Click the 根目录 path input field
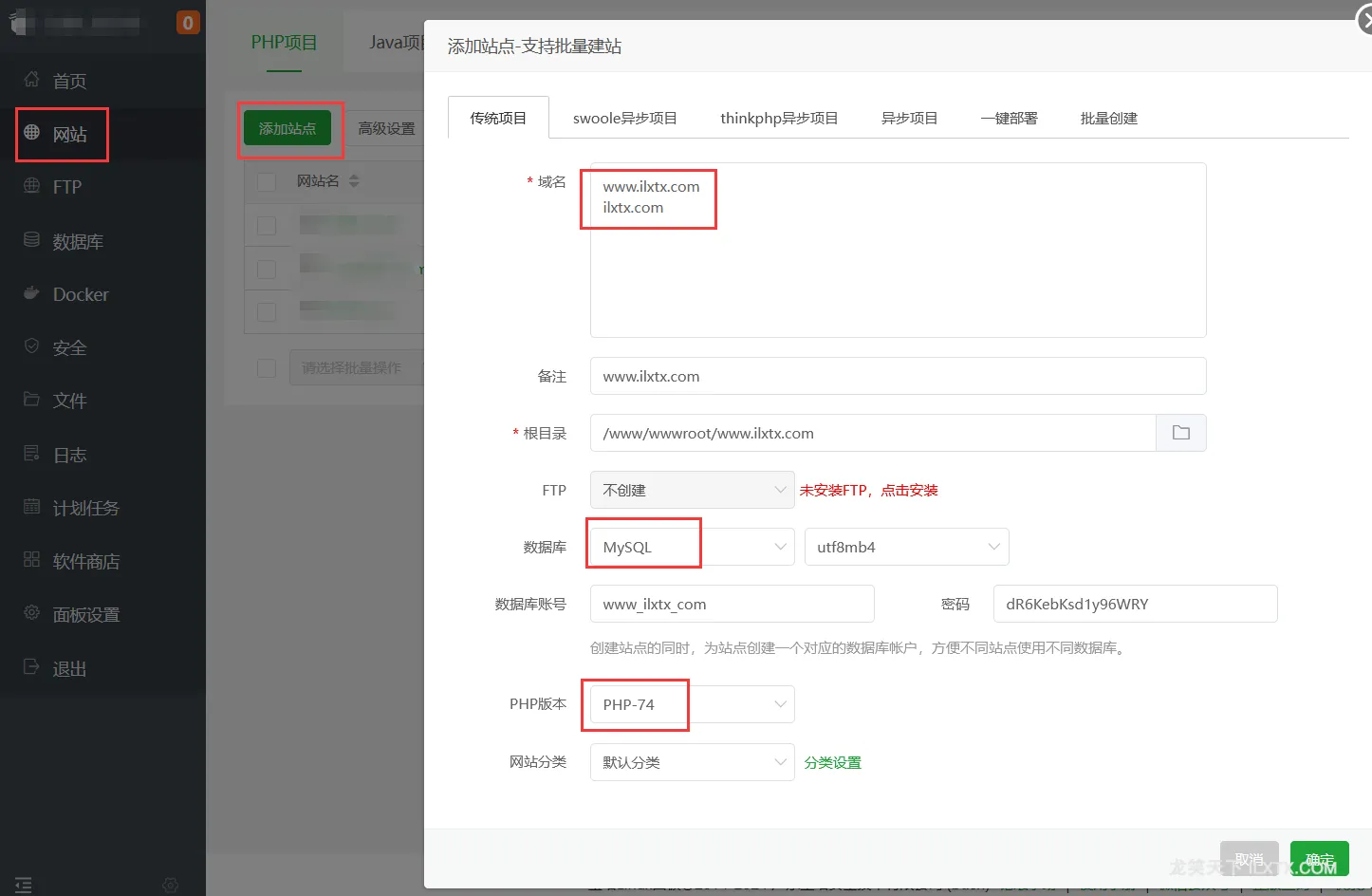 pyautogui.click(x=873, y=433)
